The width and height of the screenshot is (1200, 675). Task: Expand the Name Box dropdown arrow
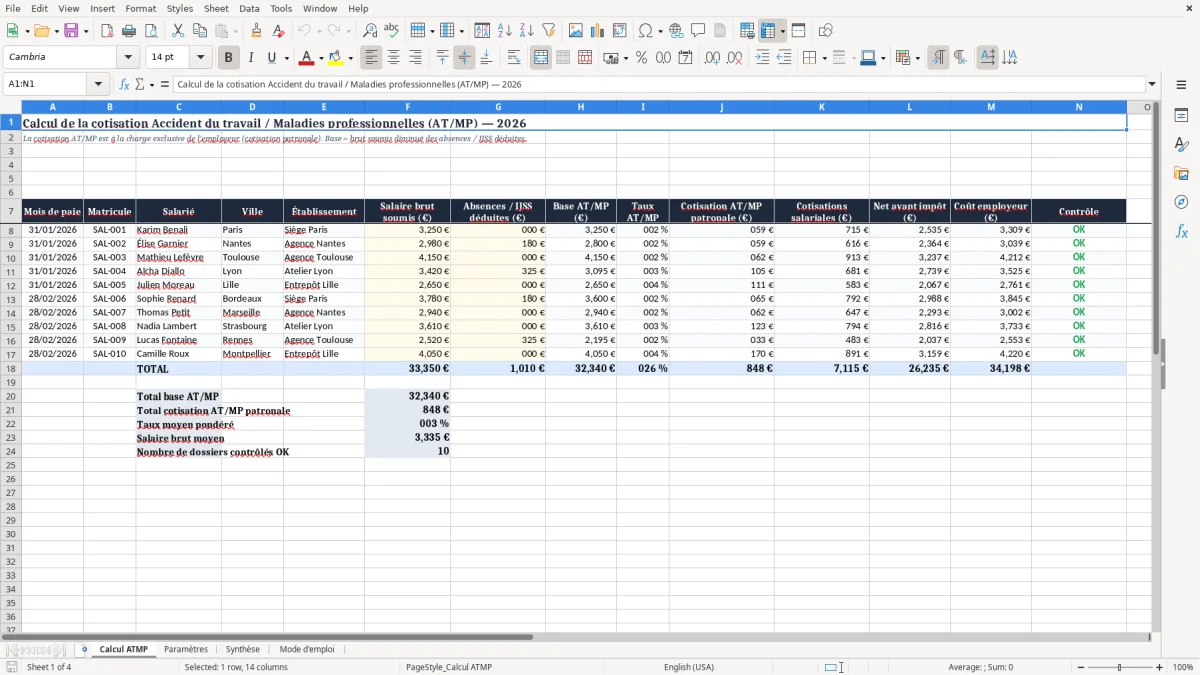pos(98,84)
